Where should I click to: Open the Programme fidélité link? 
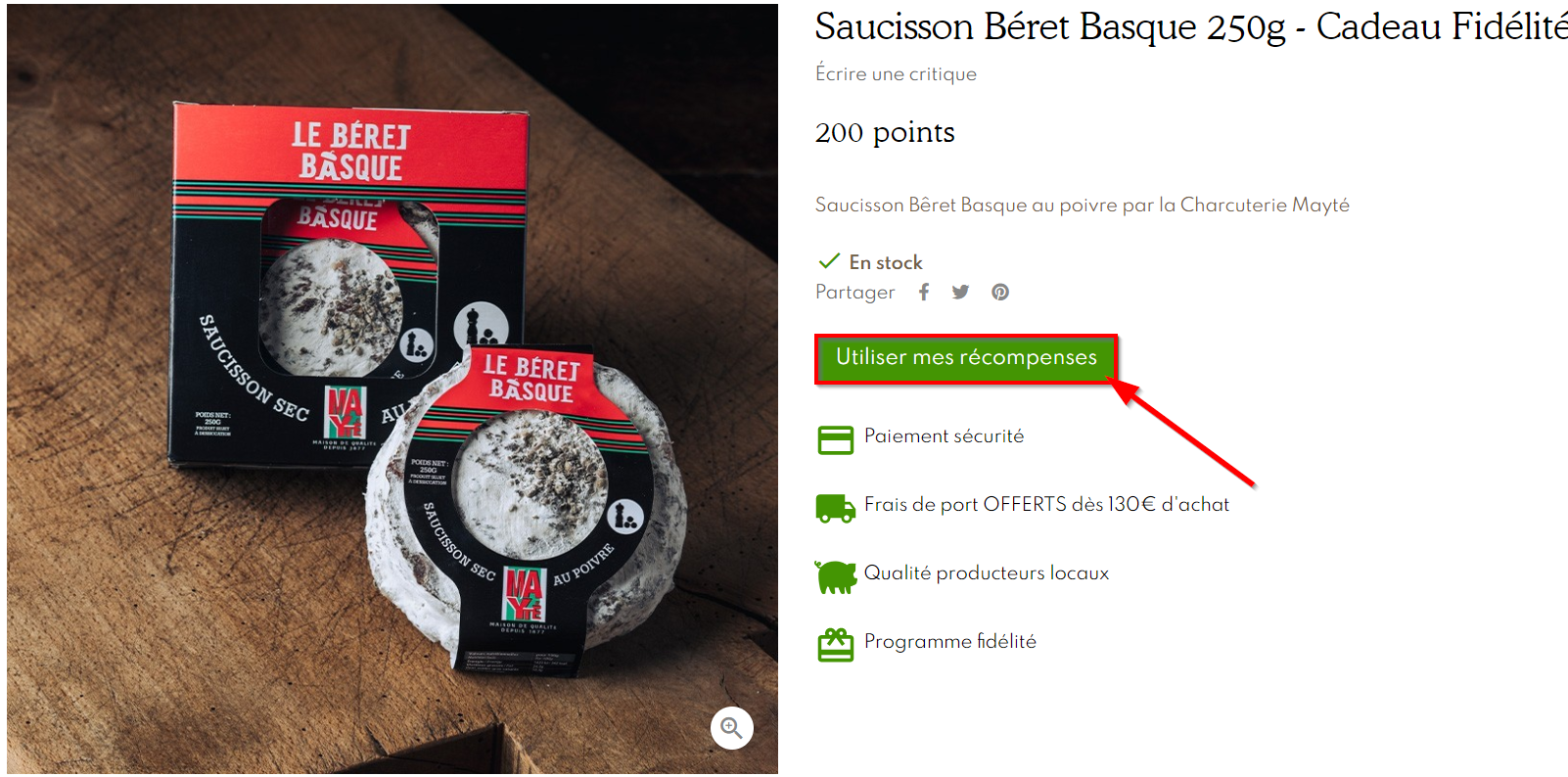pyautogui.click(x=949, y=641)
